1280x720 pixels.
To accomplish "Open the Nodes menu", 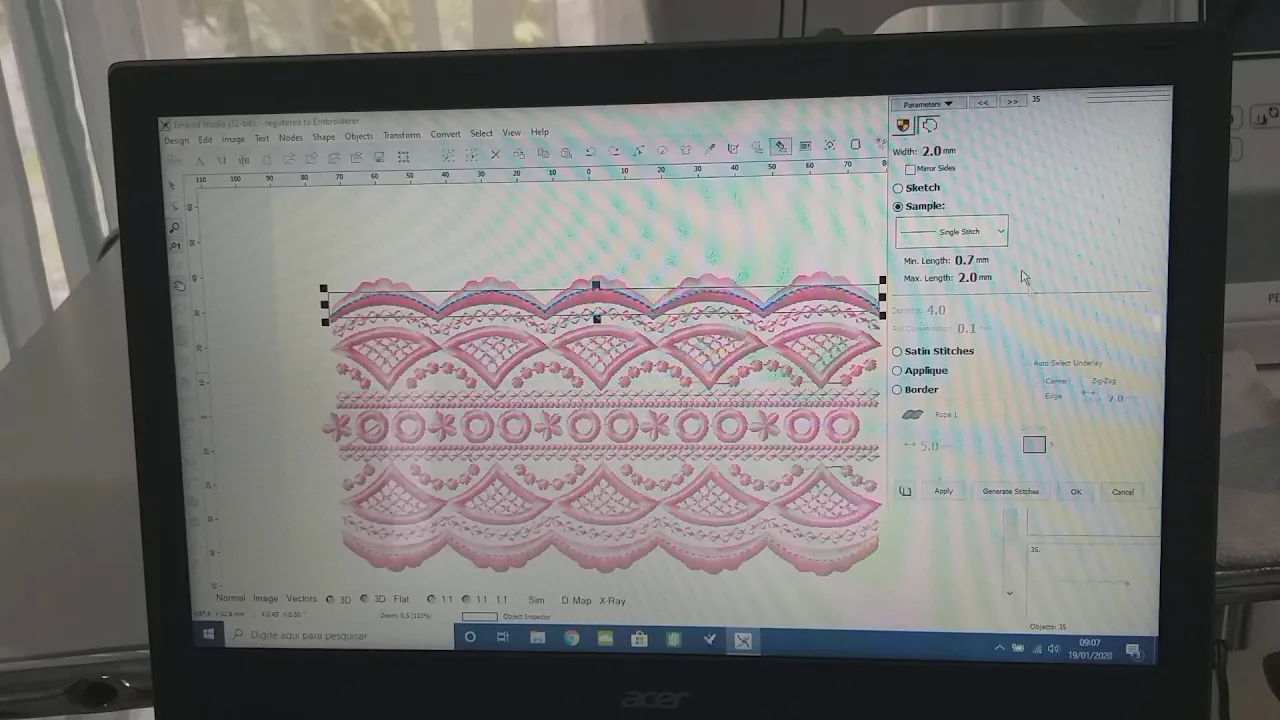I will pyautogui.click(x=290, y=138).
